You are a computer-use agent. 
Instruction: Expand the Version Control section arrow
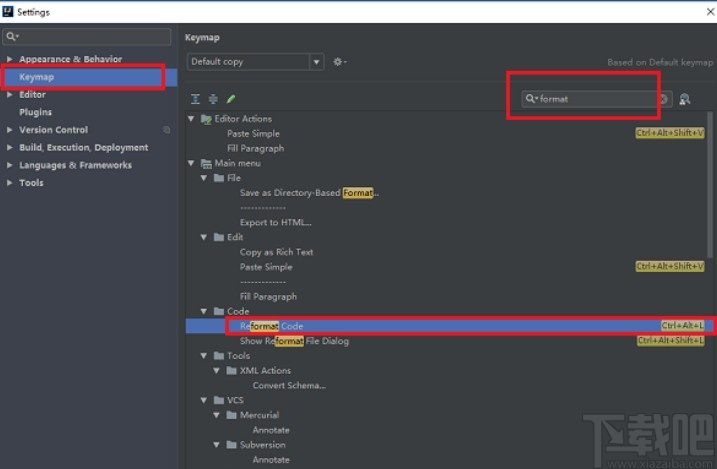coord(9,130)
